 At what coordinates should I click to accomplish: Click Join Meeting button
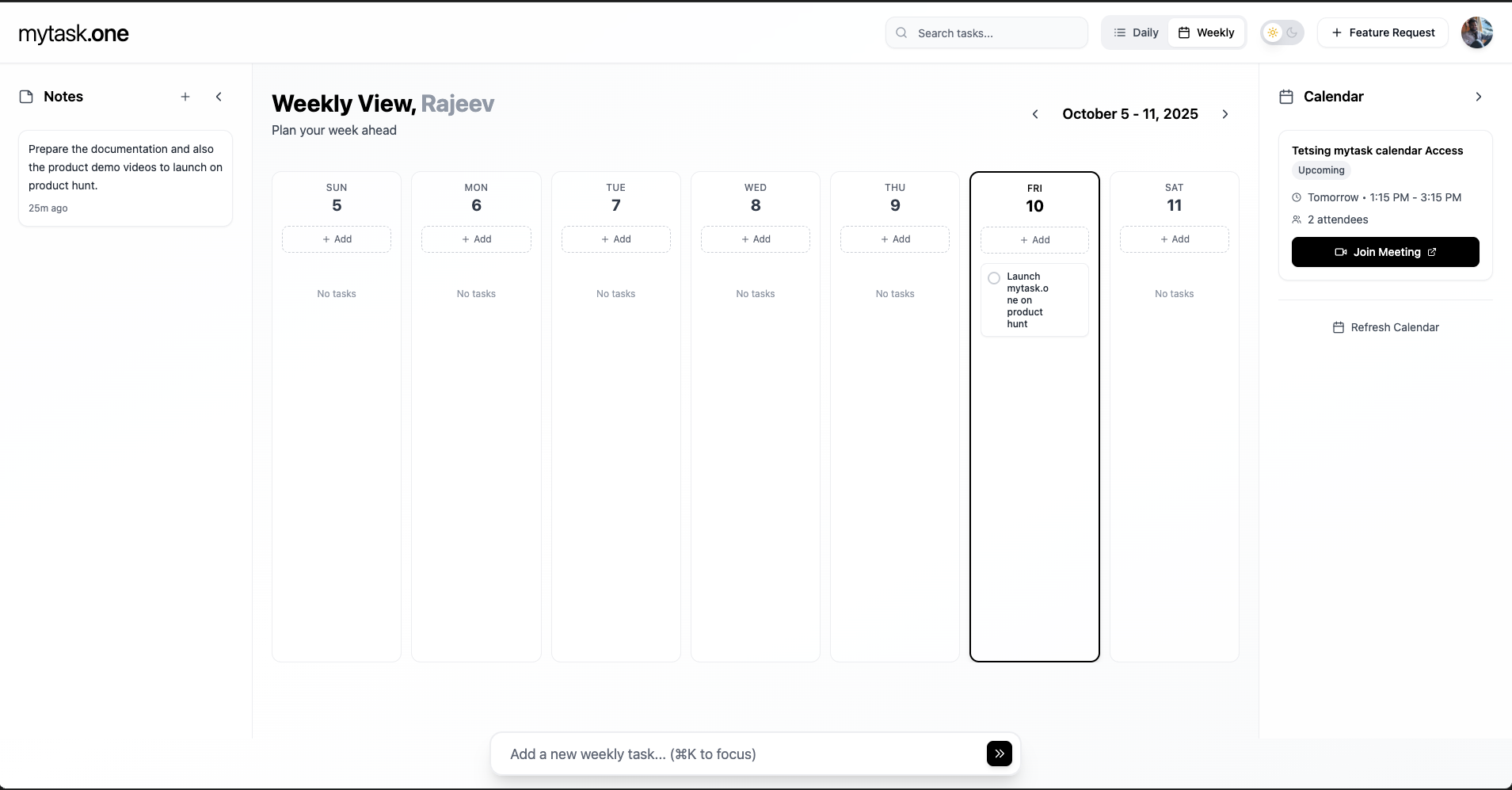coord(1385,252)
